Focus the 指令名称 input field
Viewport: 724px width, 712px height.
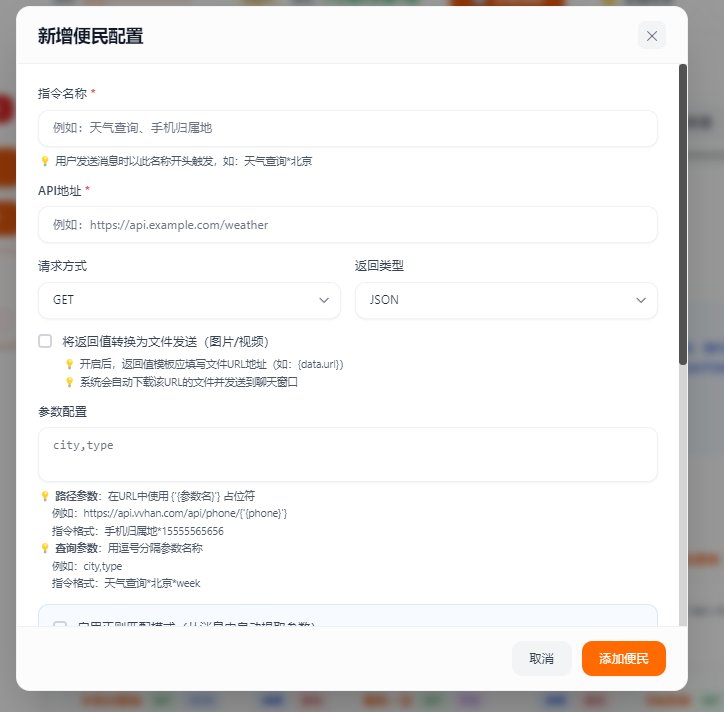pyautogui.click(x=347, y=128)
